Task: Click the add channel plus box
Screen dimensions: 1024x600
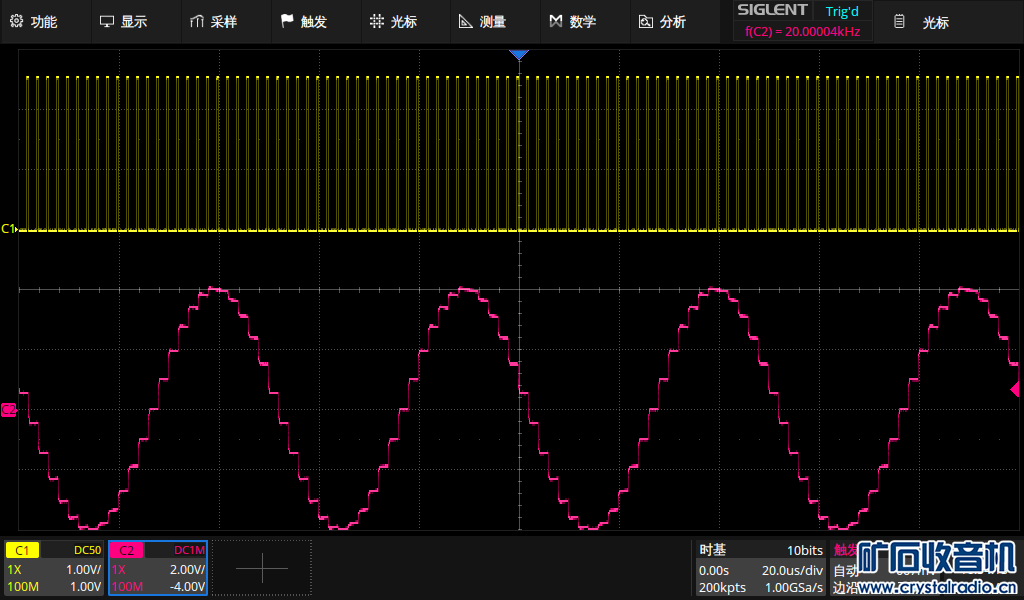Action: (262, 568)
